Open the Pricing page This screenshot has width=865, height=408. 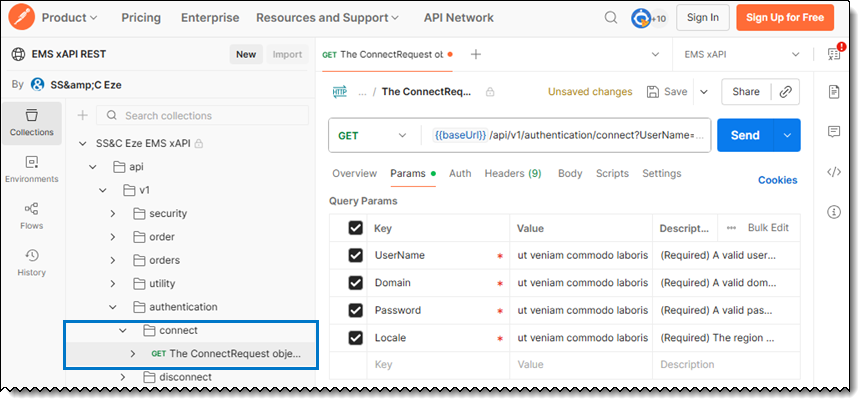tap(141, 18)
